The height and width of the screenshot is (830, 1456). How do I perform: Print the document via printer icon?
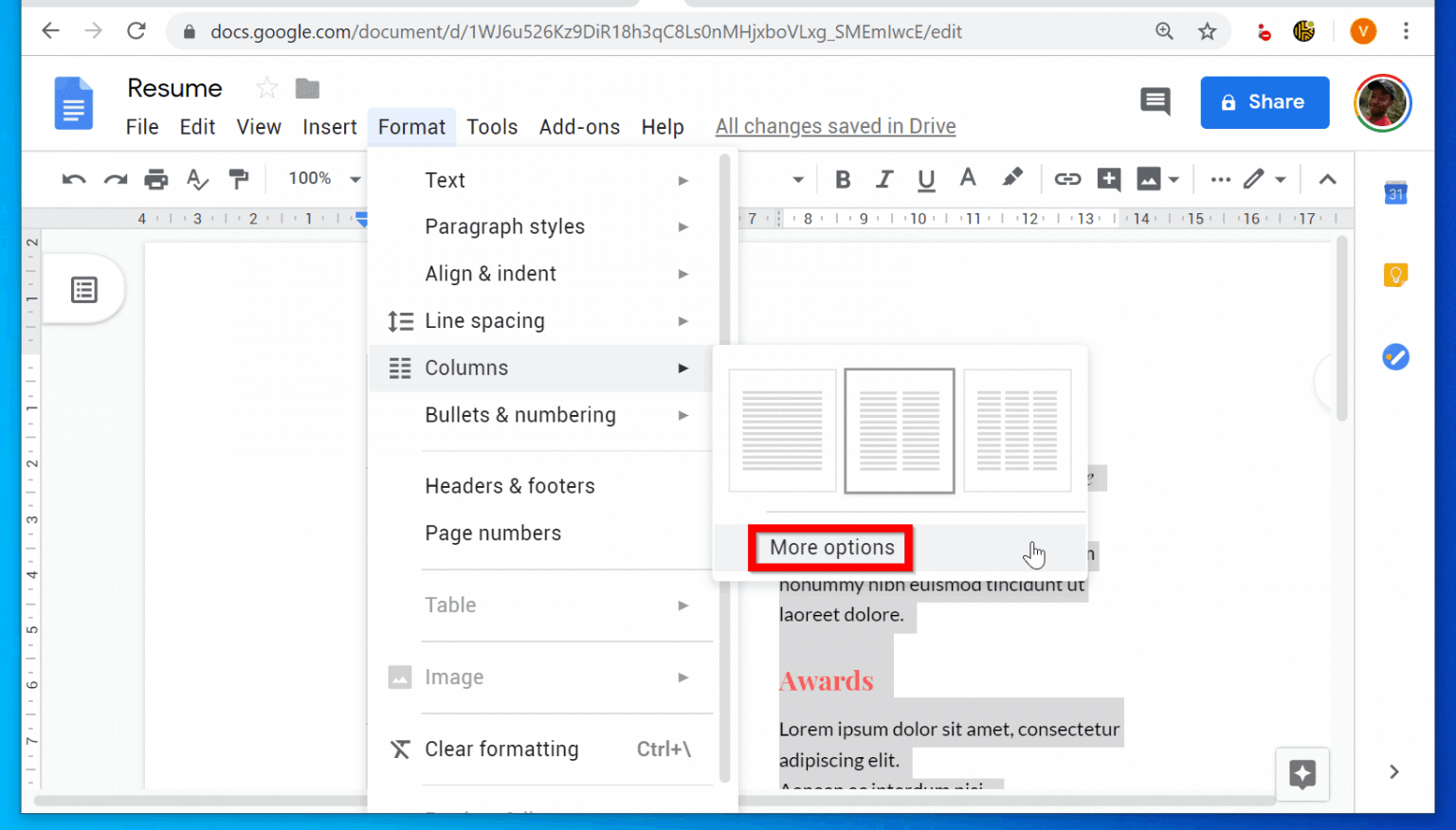(156, 179)
